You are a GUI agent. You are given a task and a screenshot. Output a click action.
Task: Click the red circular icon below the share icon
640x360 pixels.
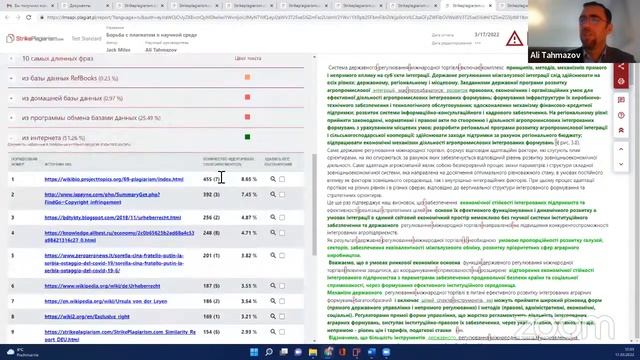click(621, 81)
